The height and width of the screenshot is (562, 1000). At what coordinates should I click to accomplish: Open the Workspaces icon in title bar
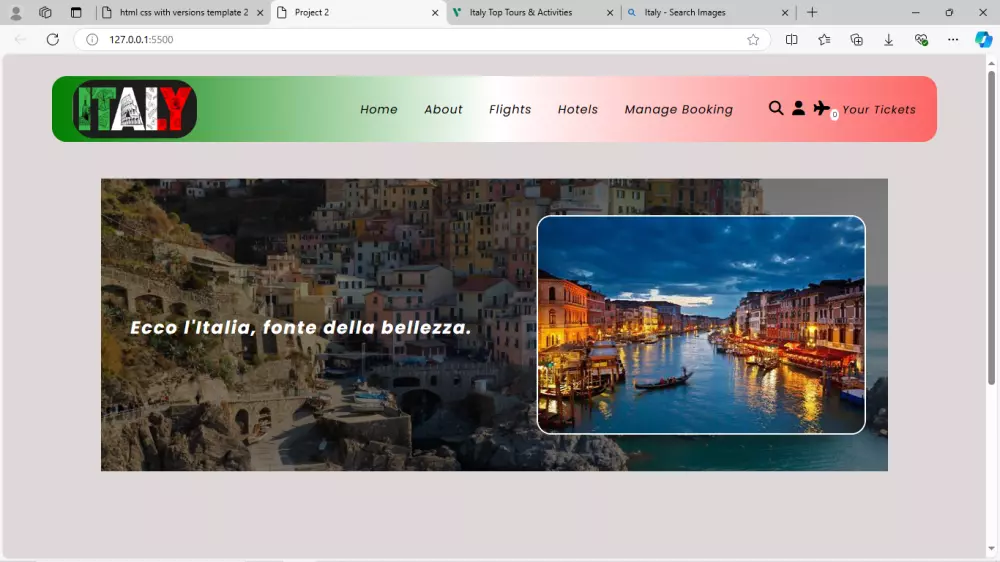pos(45,12)
